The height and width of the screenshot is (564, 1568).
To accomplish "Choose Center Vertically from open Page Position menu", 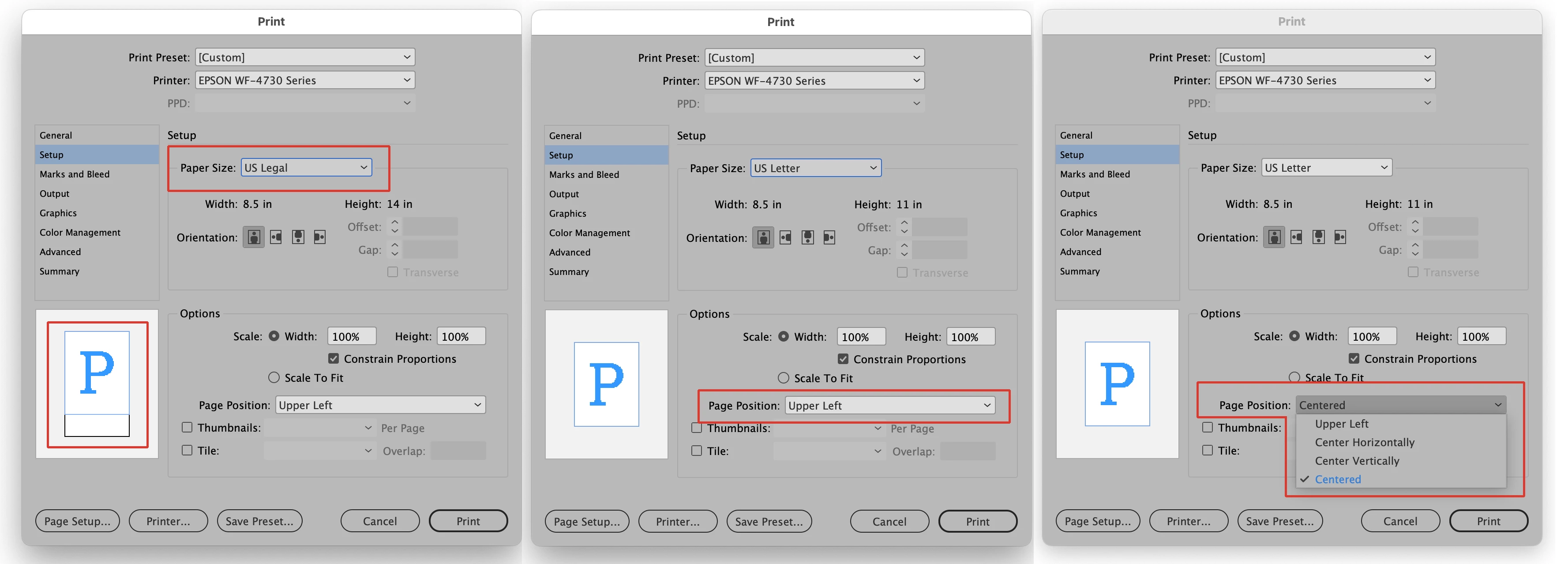I will click(x=1357, y=461).
